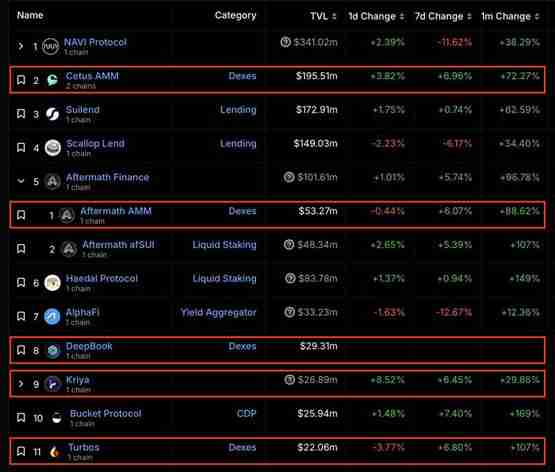This screenshot has height=472, width=555.
Task: Click the Haedal Protocol logo icon
Action: point(52,283)
